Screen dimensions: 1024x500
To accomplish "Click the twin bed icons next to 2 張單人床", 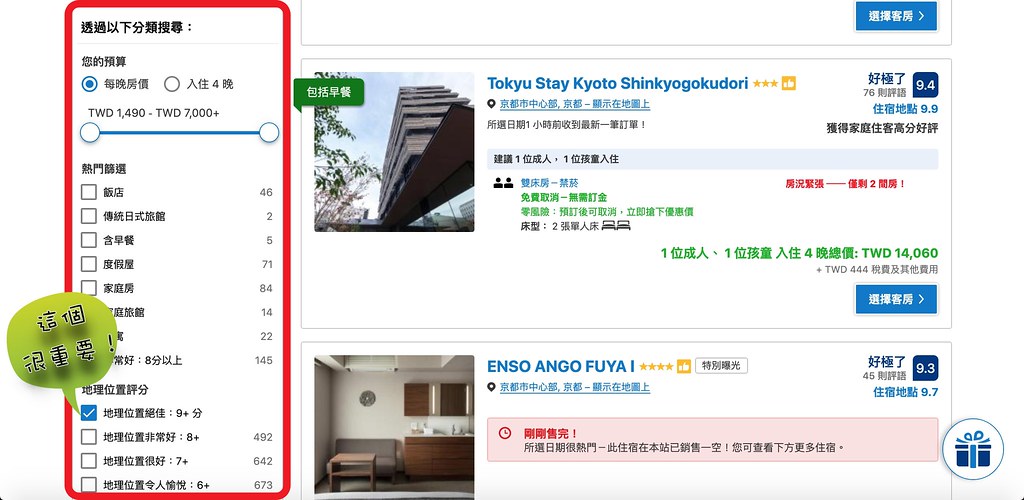I will pos(617,226).
